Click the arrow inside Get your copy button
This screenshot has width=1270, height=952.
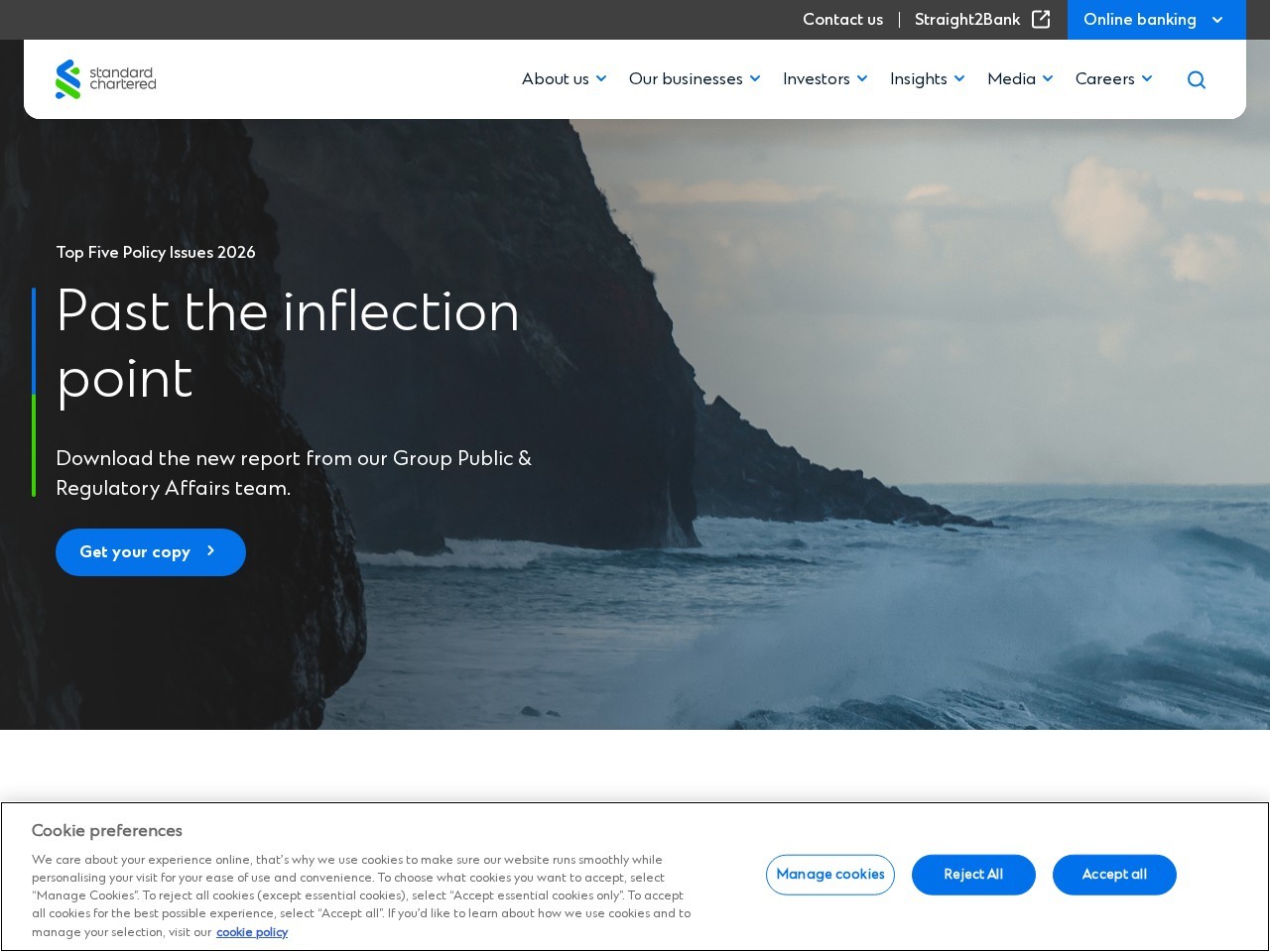click(x=210, y=550)
